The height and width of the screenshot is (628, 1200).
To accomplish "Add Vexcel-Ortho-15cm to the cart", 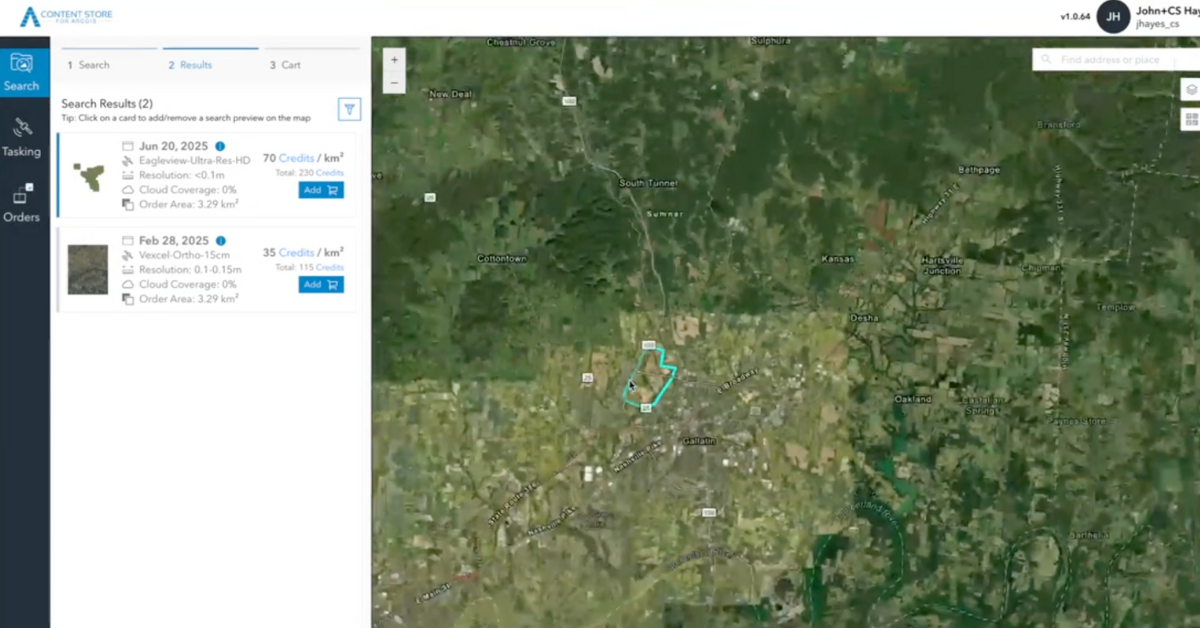I will [x=321, y=284].
